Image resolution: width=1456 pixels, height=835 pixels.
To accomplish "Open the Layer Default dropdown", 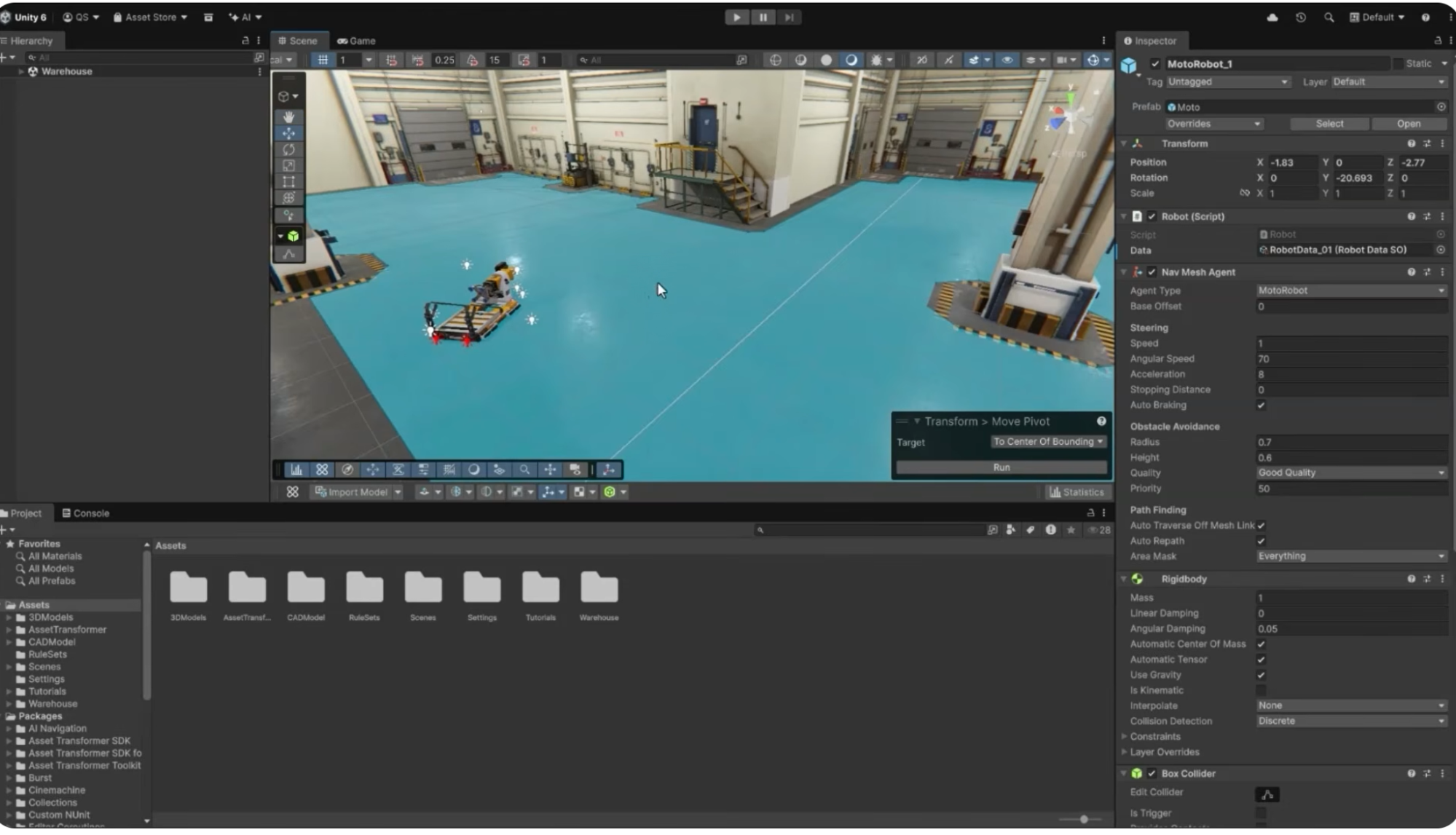I will pyautogui.click(x=1388, y=82).
